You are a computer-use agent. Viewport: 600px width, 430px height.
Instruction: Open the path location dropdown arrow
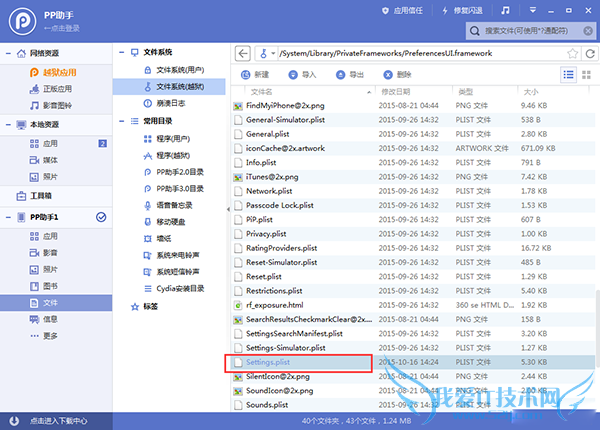coord(273,53)
